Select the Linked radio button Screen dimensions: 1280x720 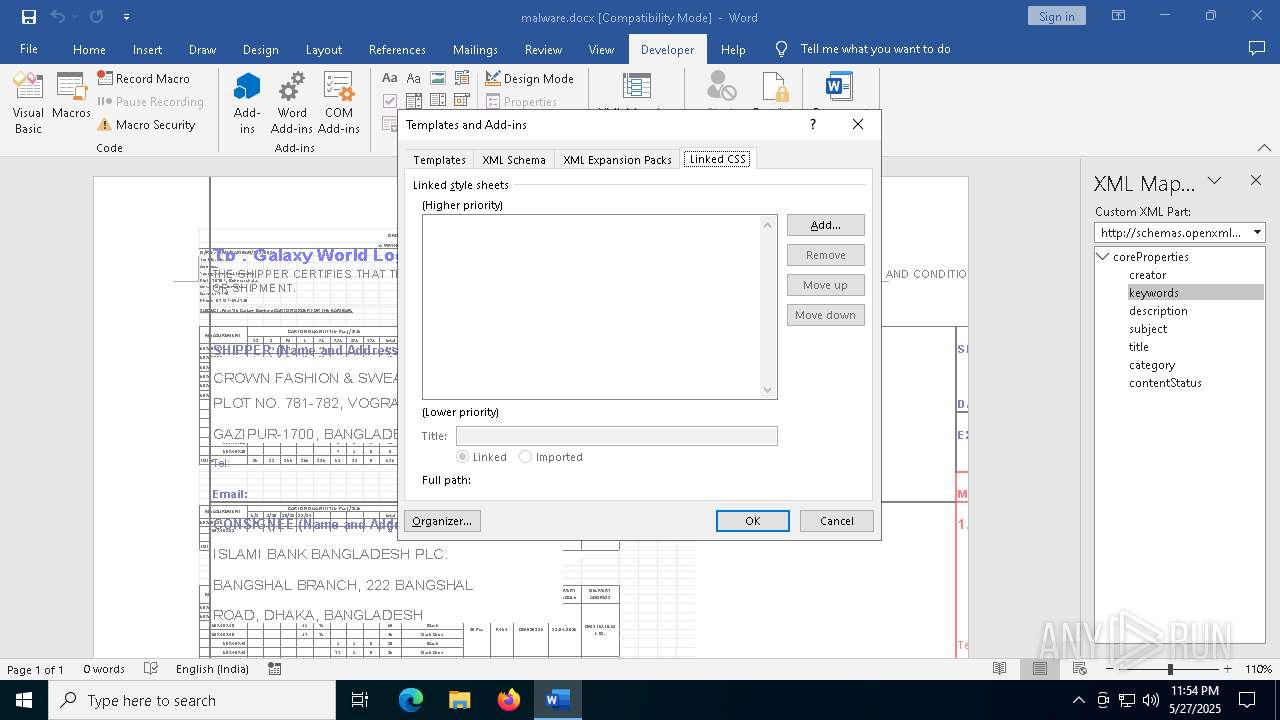pos(463,457)
